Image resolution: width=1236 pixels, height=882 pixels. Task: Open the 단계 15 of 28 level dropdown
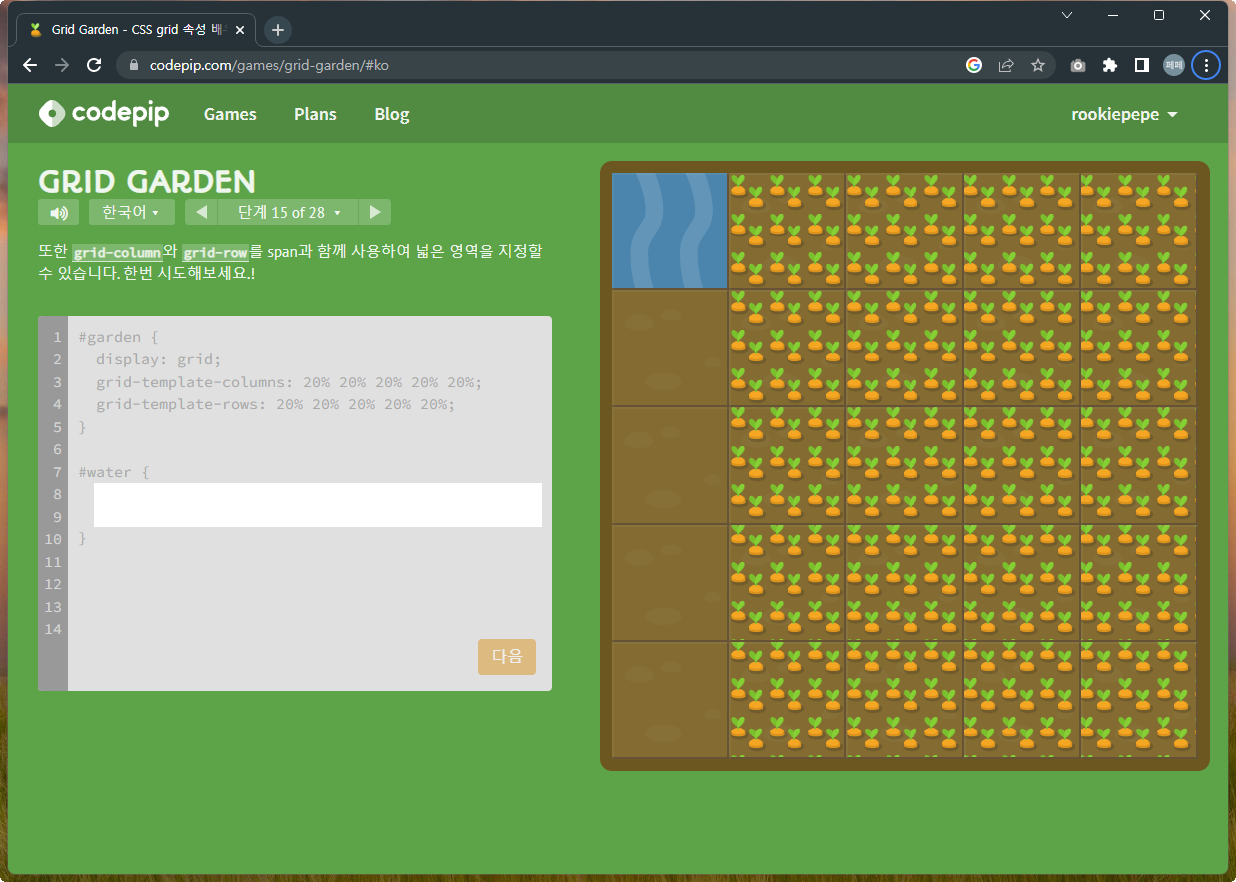(288, 212)
